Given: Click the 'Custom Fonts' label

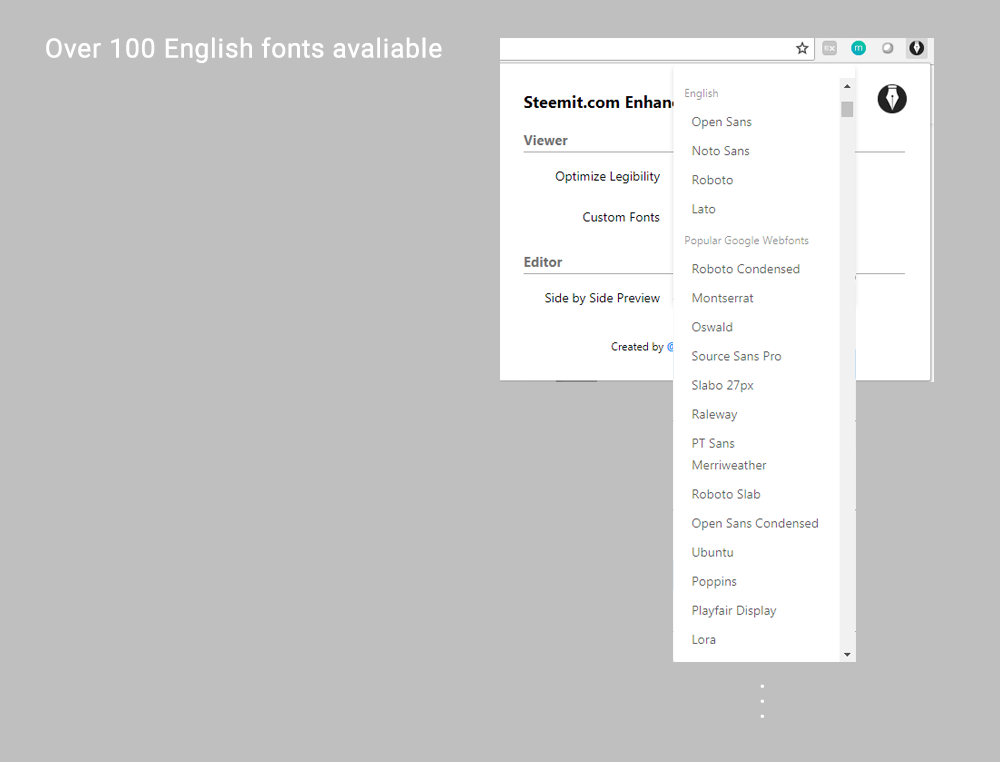Looking at the screenshot, I should tap(621, 217).
